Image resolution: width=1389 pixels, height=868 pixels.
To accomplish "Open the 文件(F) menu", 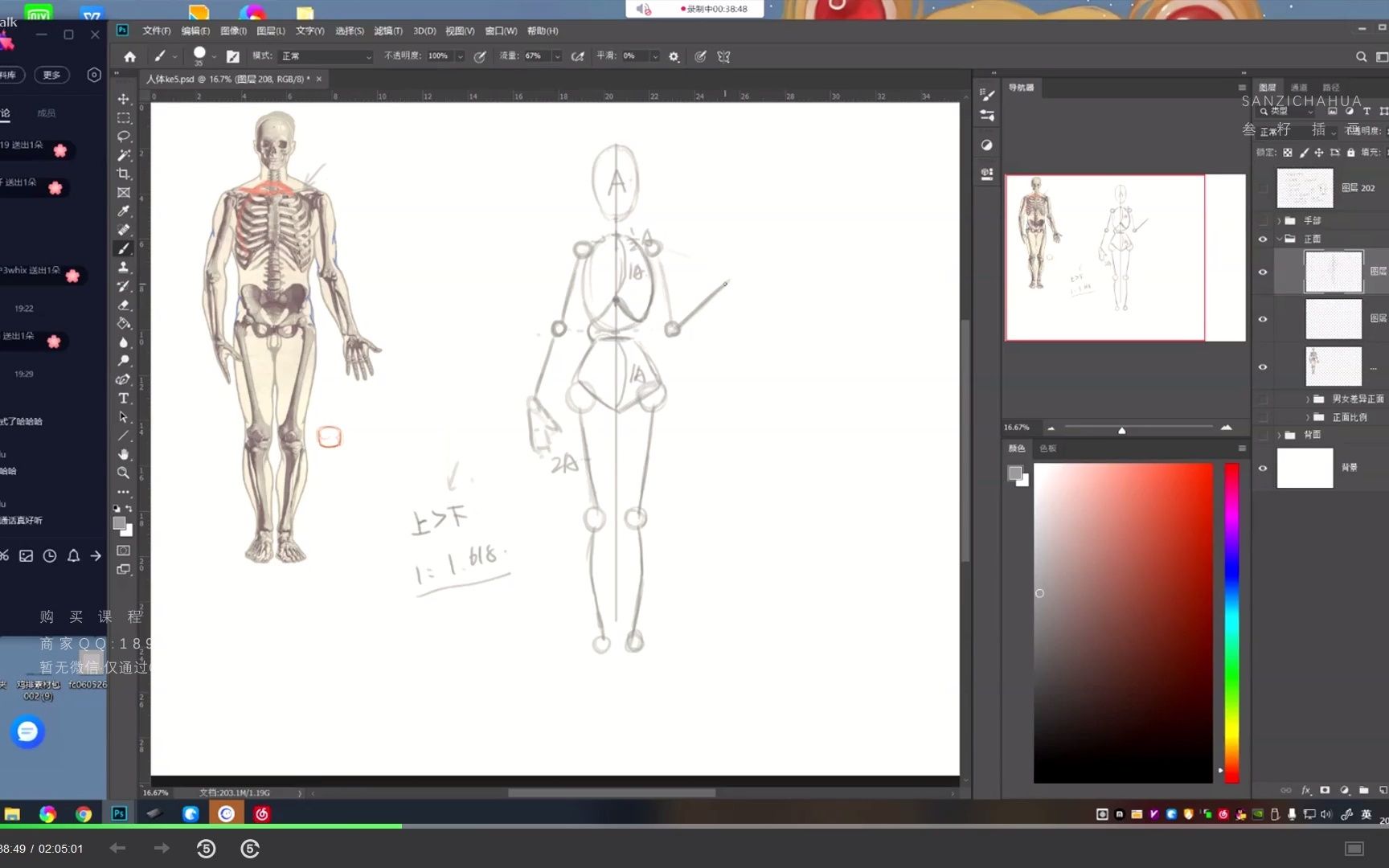I will pyautogui.click(x=157, y=31).
